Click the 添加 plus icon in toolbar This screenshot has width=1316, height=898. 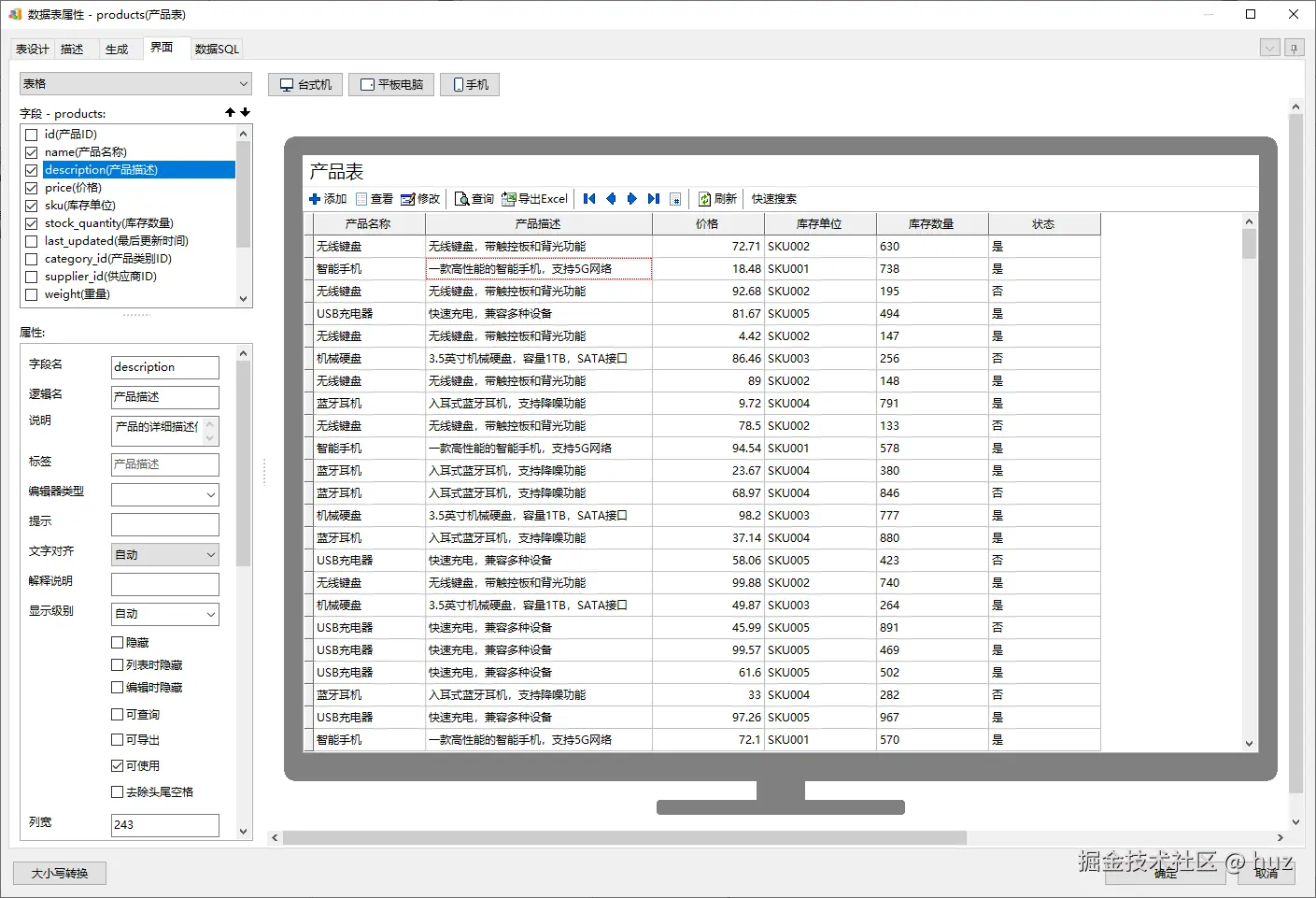coord(315,199)
